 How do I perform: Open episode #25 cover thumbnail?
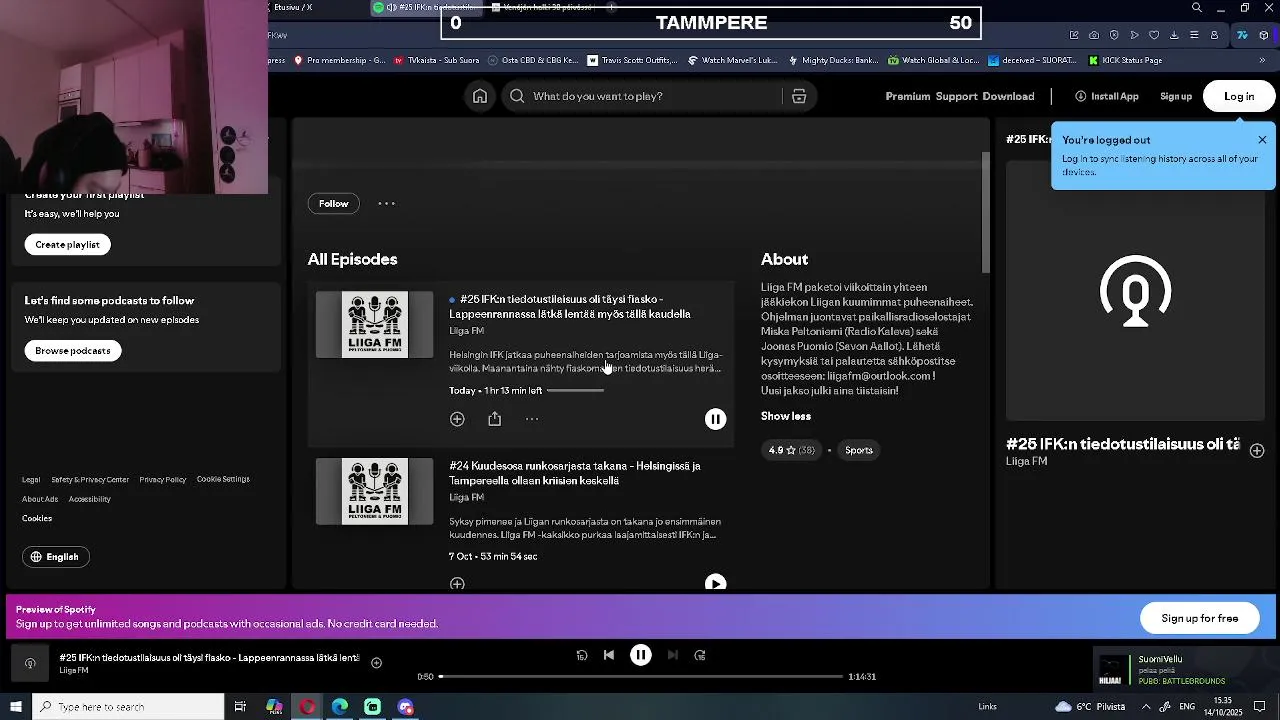375,324
